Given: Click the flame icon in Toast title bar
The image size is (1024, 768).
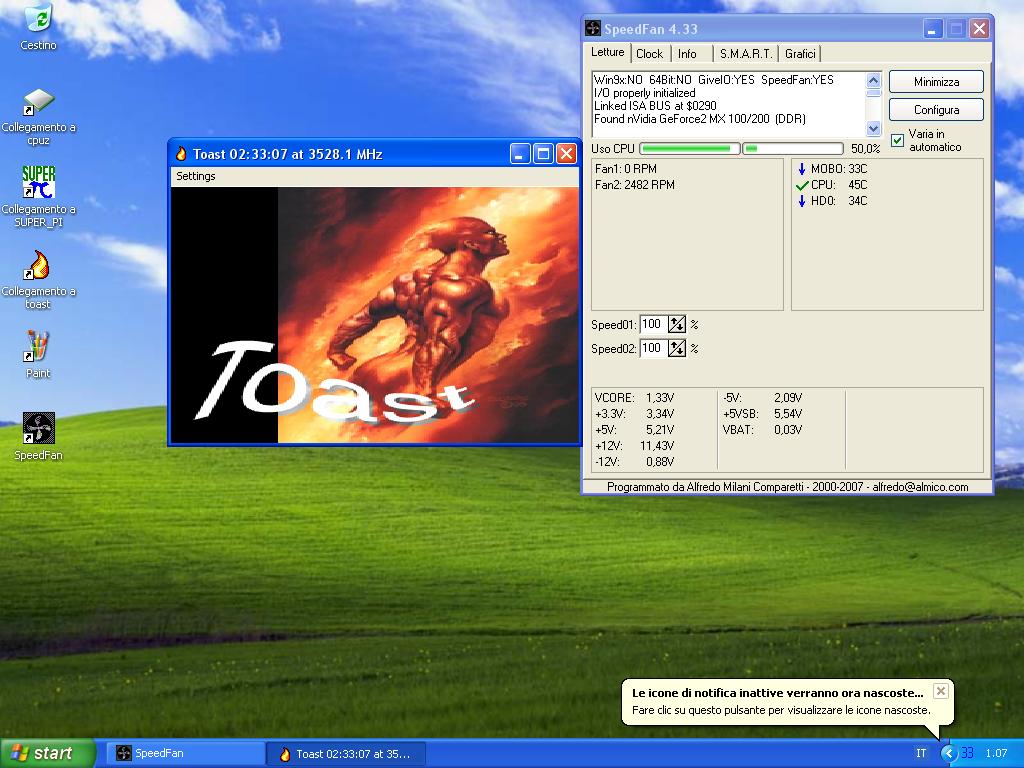Looking at the screenshot, I should [181, 154].
